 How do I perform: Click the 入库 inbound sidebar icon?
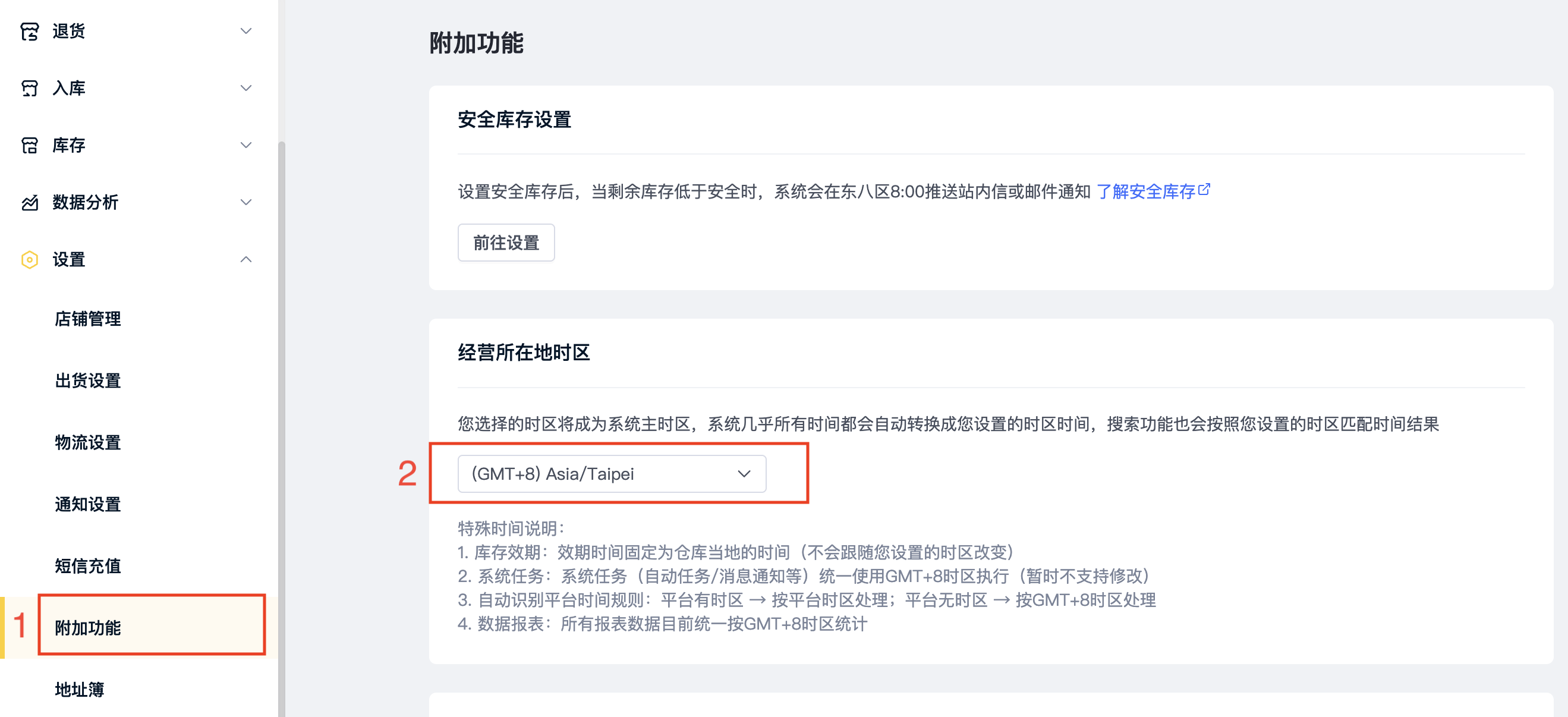point(29,88)
